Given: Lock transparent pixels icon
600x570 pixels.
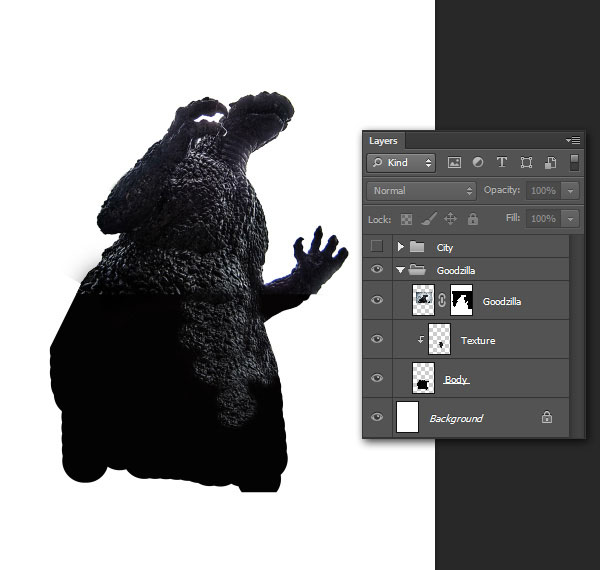Looking at the screenshot, I should click(406, 219).
